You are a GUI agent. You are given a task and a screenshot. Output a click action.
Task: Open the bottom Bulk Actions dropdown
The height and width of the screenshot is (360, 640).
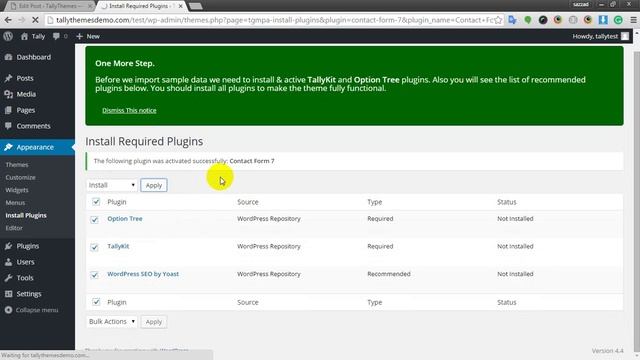point(111,322)
